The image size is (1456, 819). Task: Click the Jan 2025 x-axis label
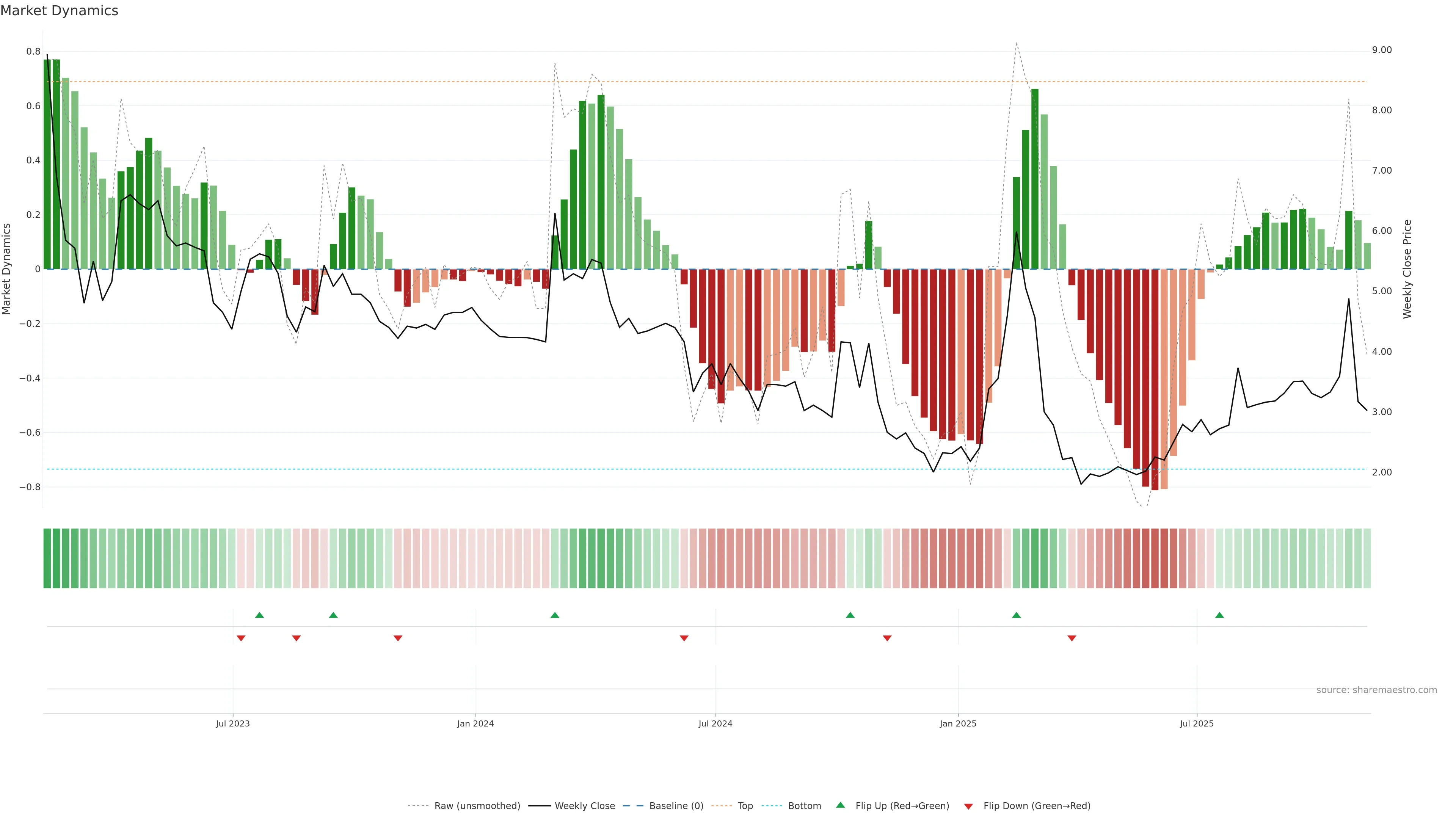click(x=957, y=723)
